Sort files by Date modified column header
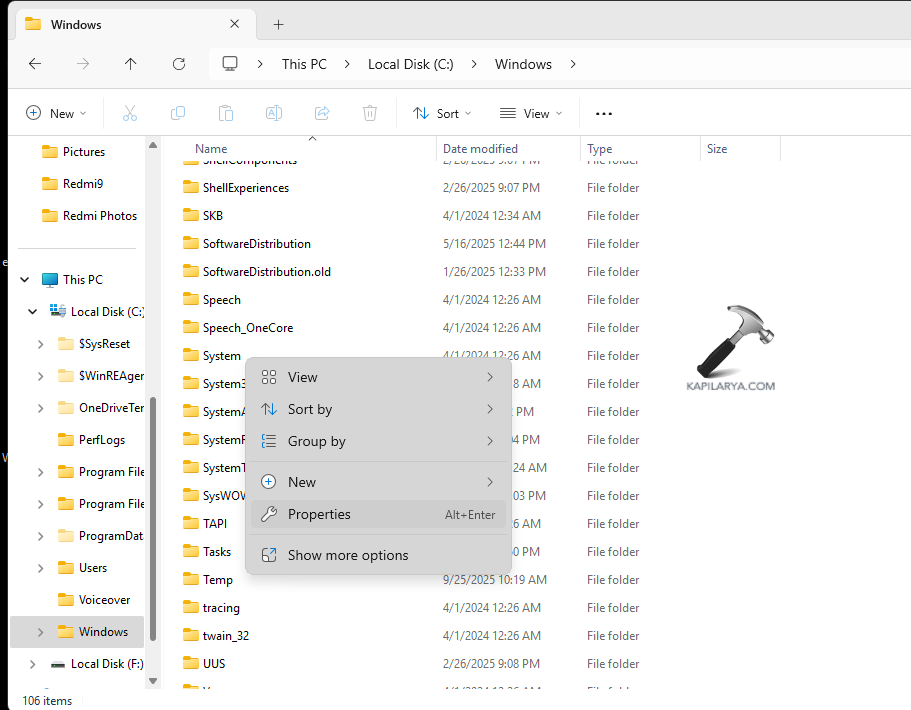This screenshot has height=710, width=911. tap(480, 149)
